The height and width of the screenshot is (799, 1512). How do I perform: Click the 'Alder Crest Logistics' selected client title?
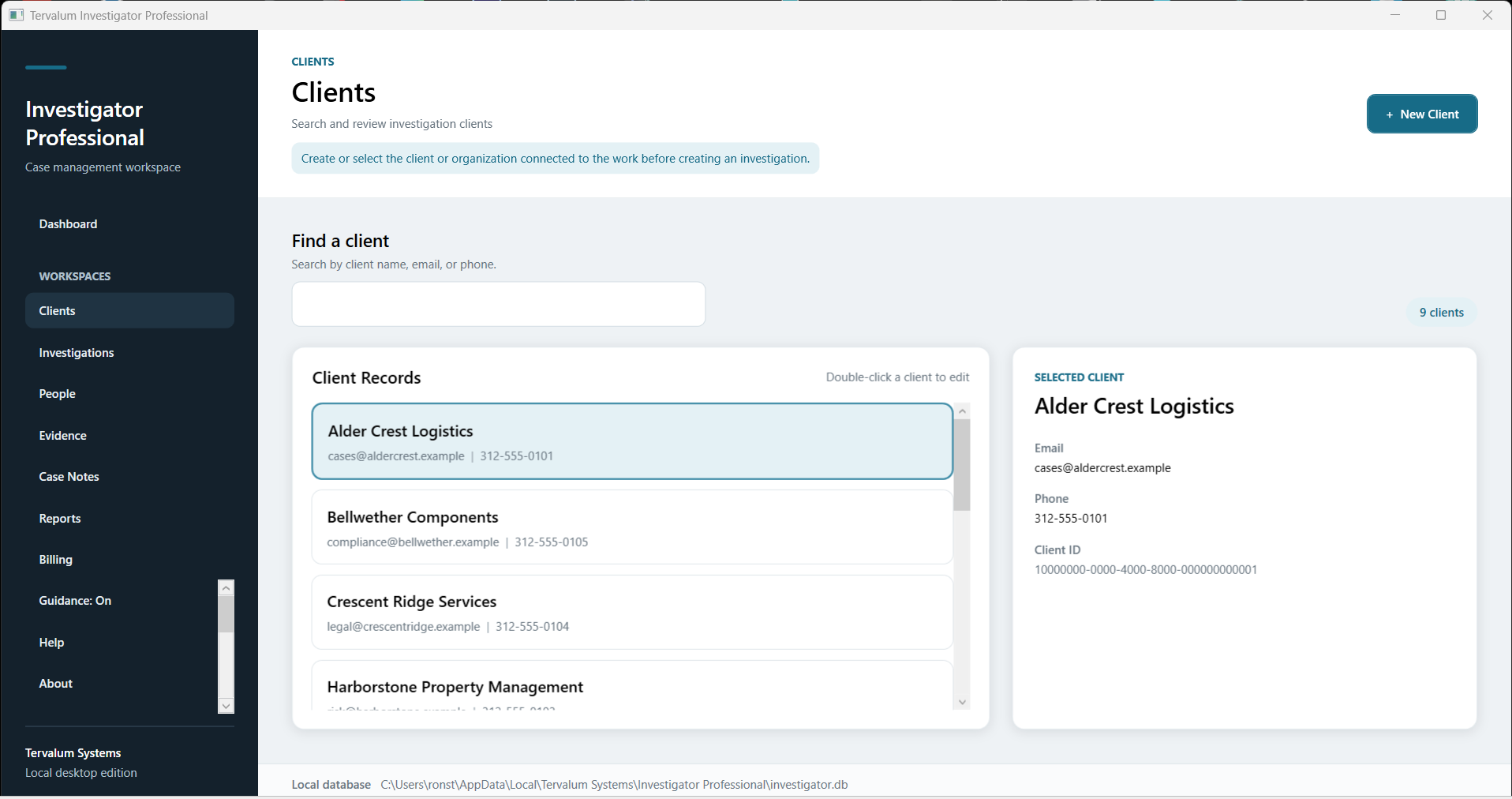[x=1134, y=406]
